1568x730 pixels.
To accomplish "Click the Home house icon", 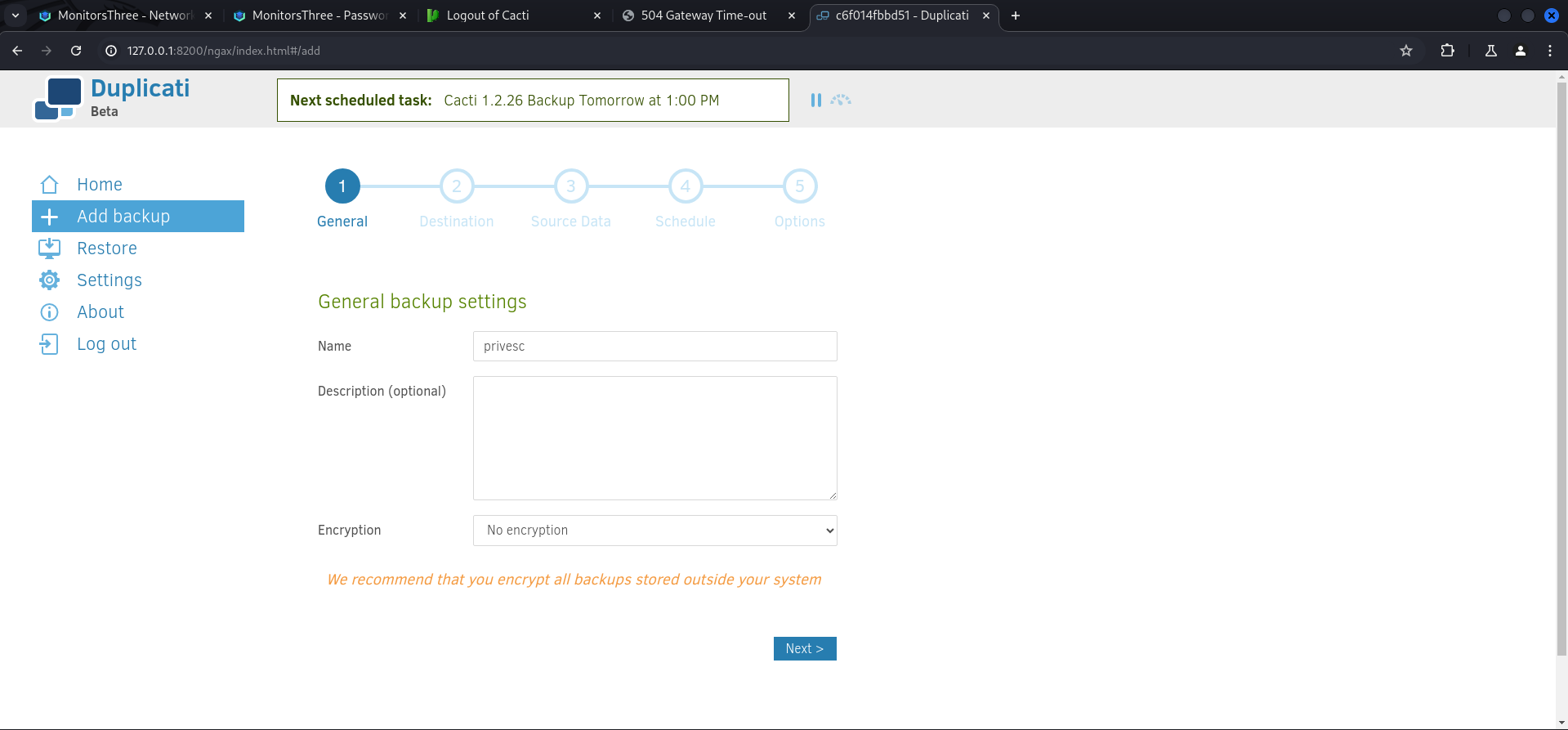I will point(49,185).
